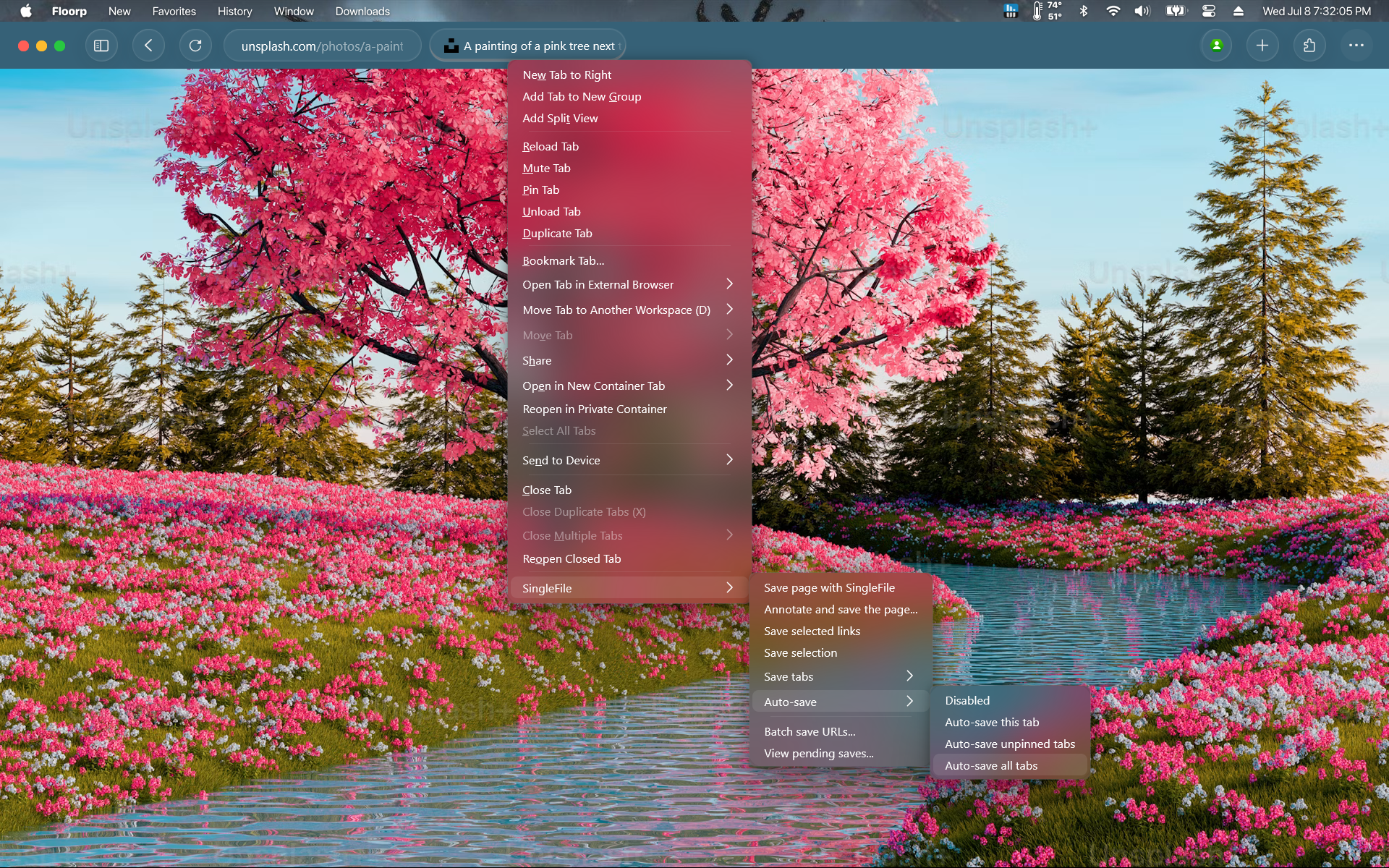Open a new tab with plus icon
The height and width of the screenshot is (868, 1389).
(x=1262, y=46)
